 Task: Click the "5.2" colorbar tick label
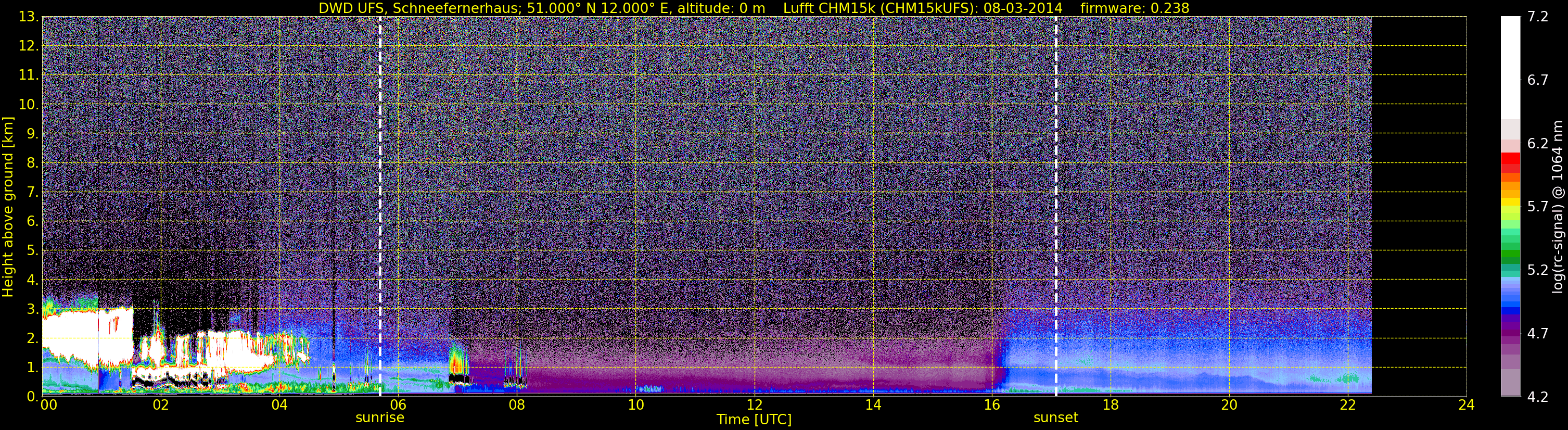click(x=1538, y=270)
